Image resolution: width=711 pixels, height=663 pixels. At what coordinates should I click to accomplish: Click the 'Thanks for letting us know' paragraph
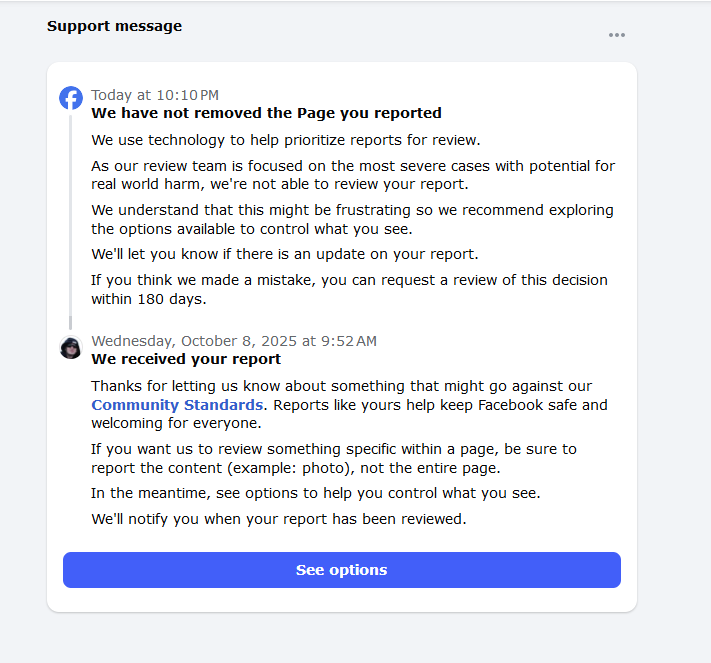pos(348,404)
